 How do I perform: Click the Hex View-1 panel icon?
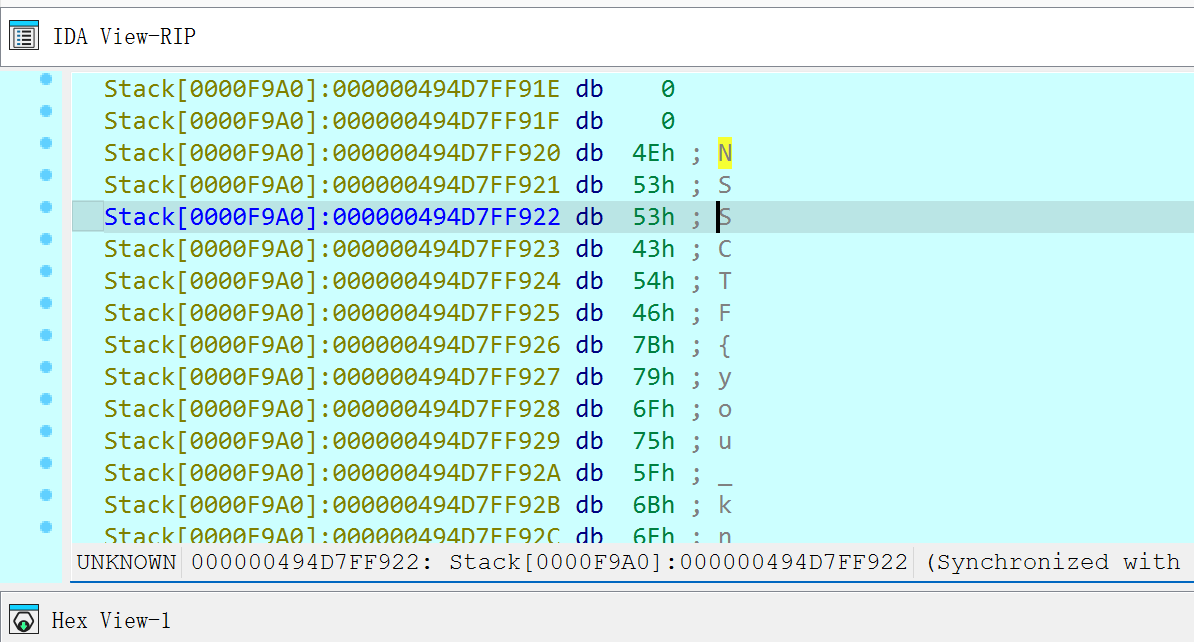coord(24,620)
